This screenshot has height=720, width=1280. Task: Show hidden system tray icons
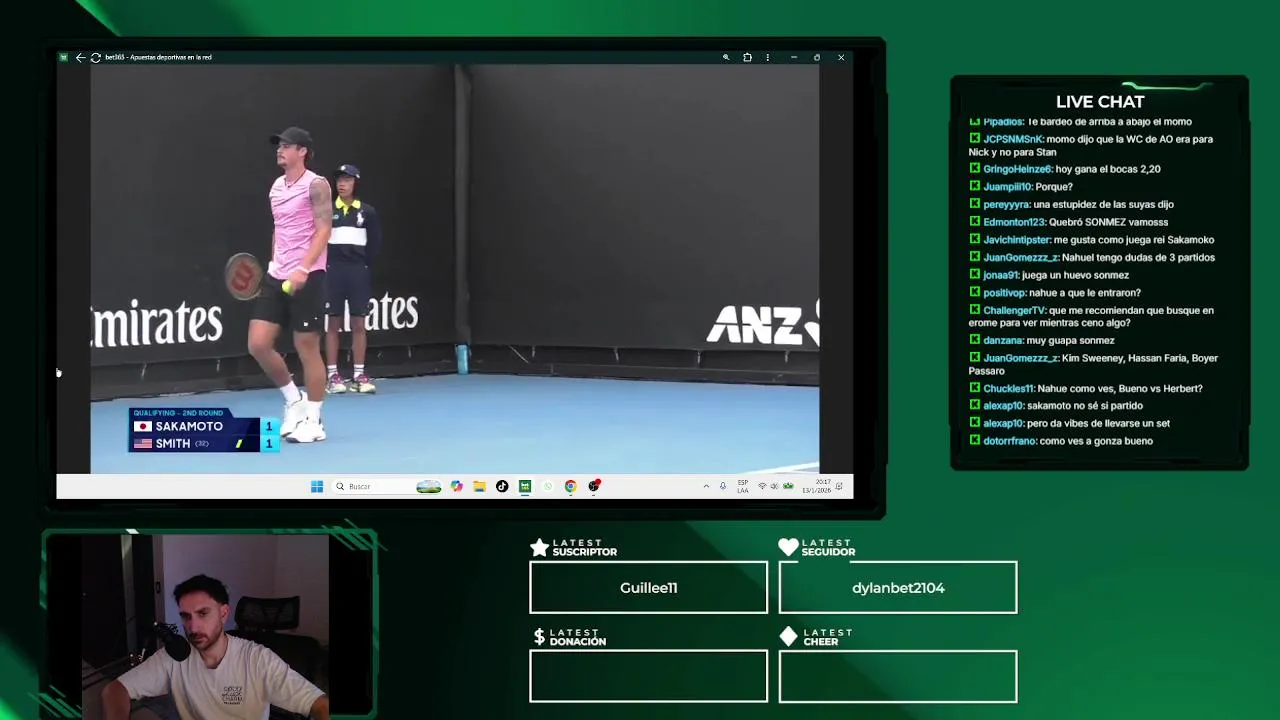point(706,486)
